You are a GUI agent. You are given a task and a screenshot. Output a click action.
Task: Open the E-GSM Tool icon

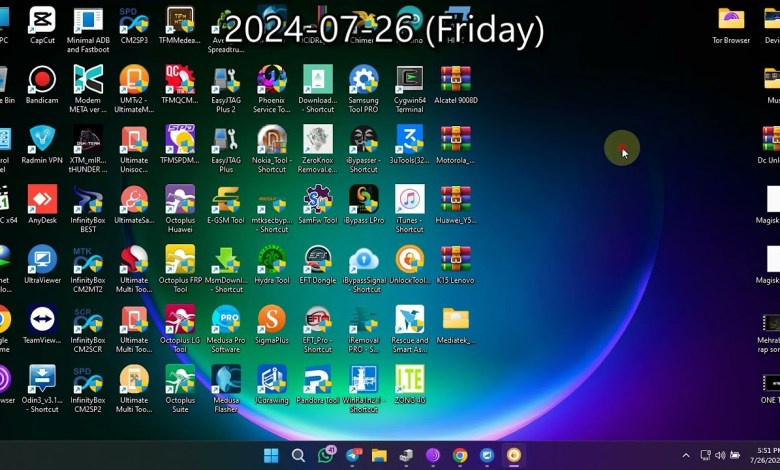click(226, 199)
